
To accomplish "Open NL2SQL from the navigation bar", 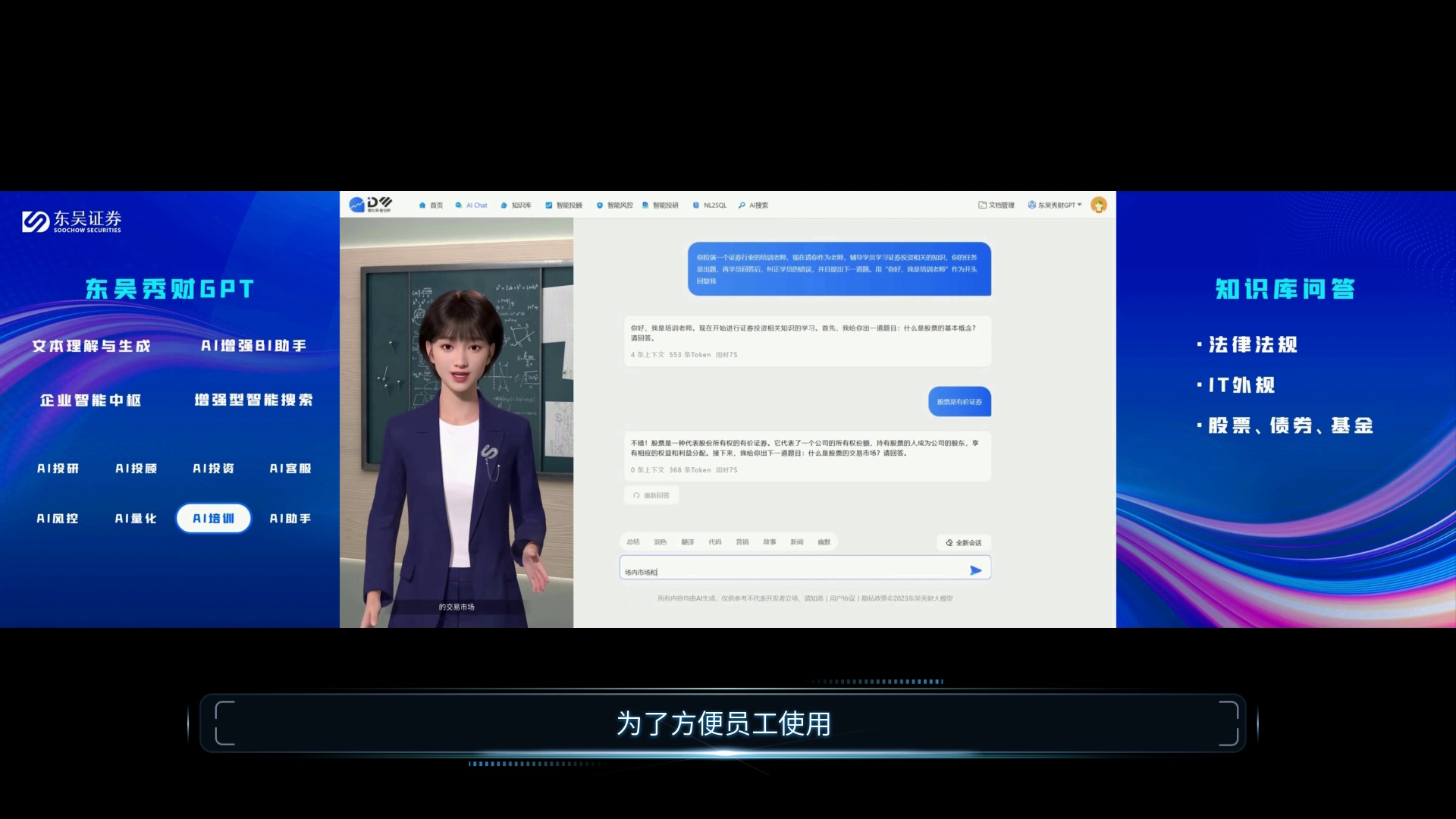I will pos(710,205).
